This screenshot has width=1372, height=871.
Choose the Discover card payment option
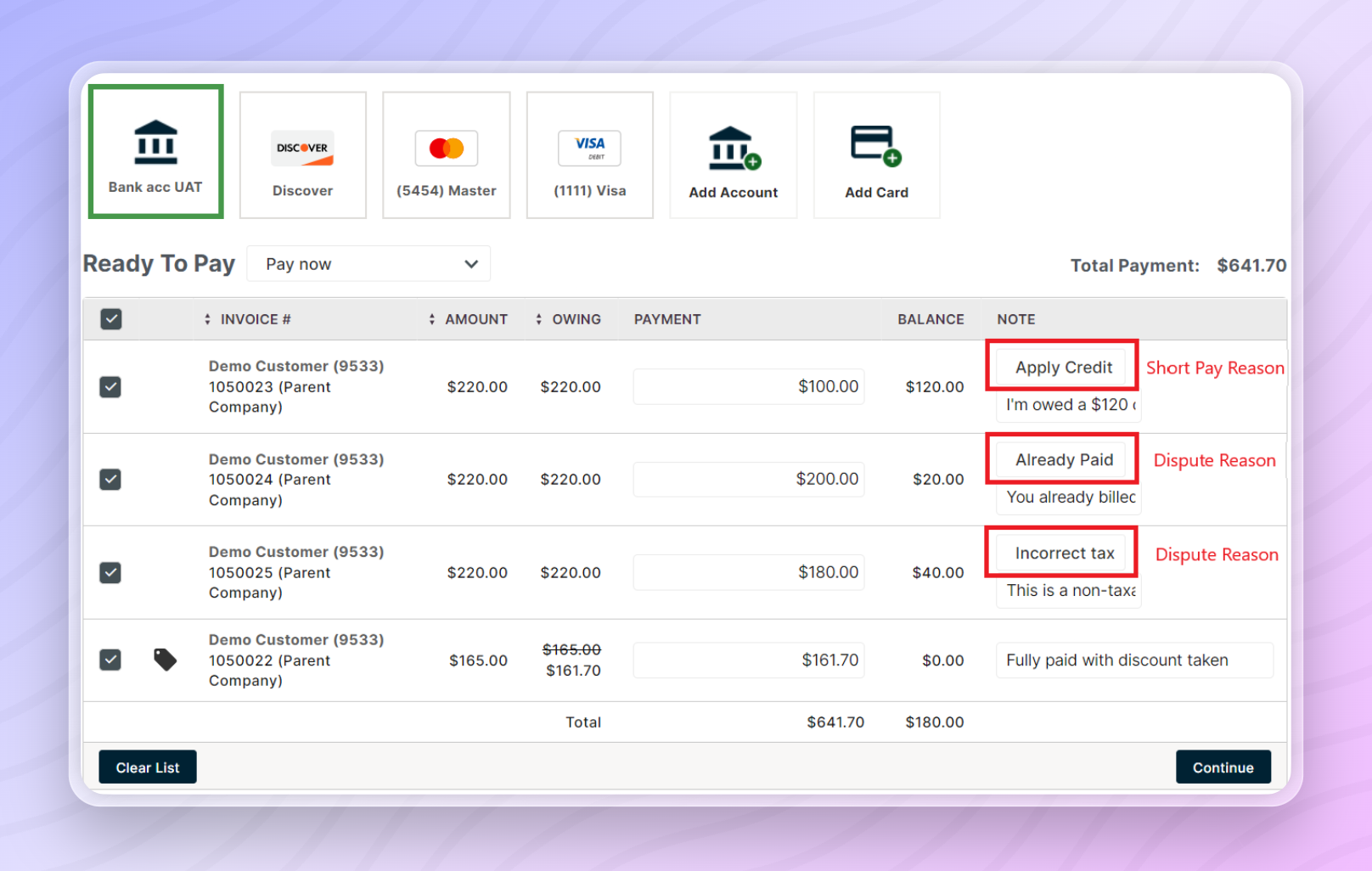coord(302,155)
